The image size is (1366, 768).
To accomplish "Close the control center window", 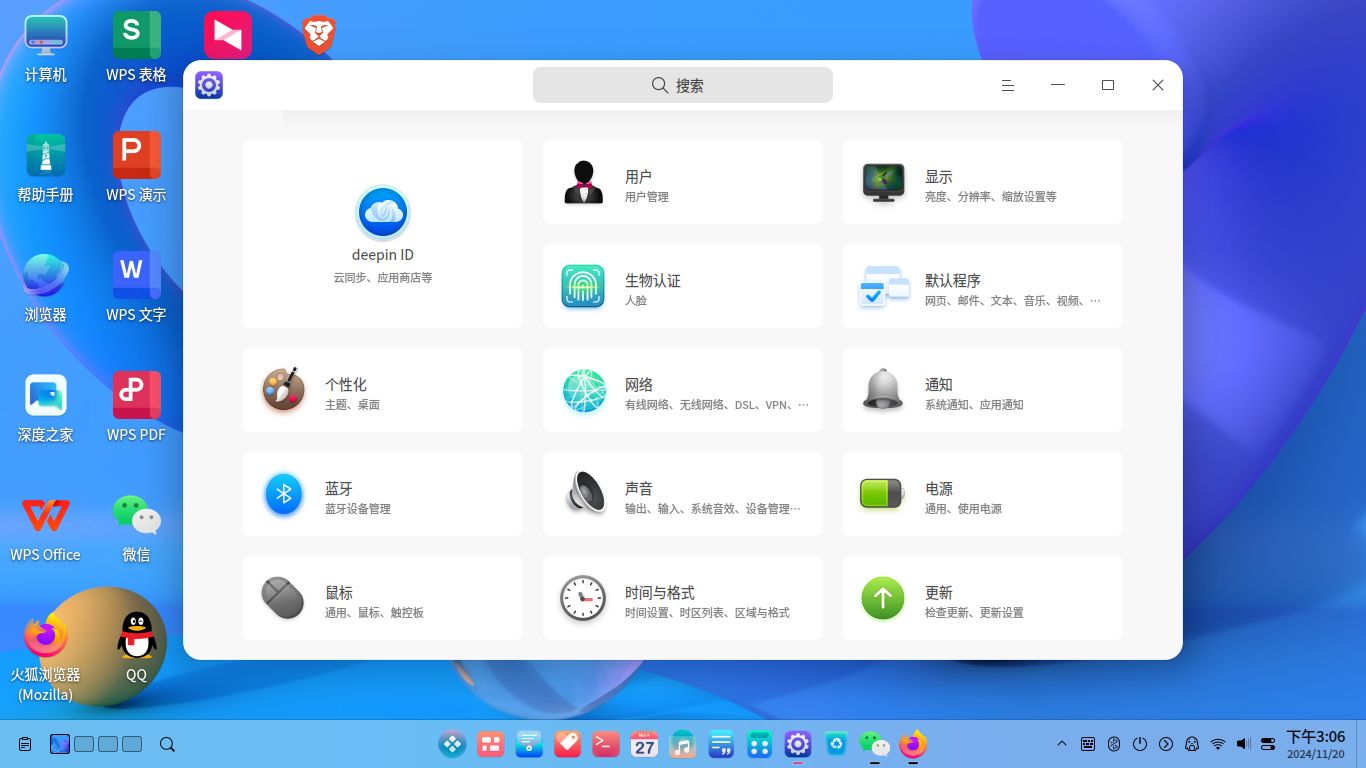I will coord(1158,85).
